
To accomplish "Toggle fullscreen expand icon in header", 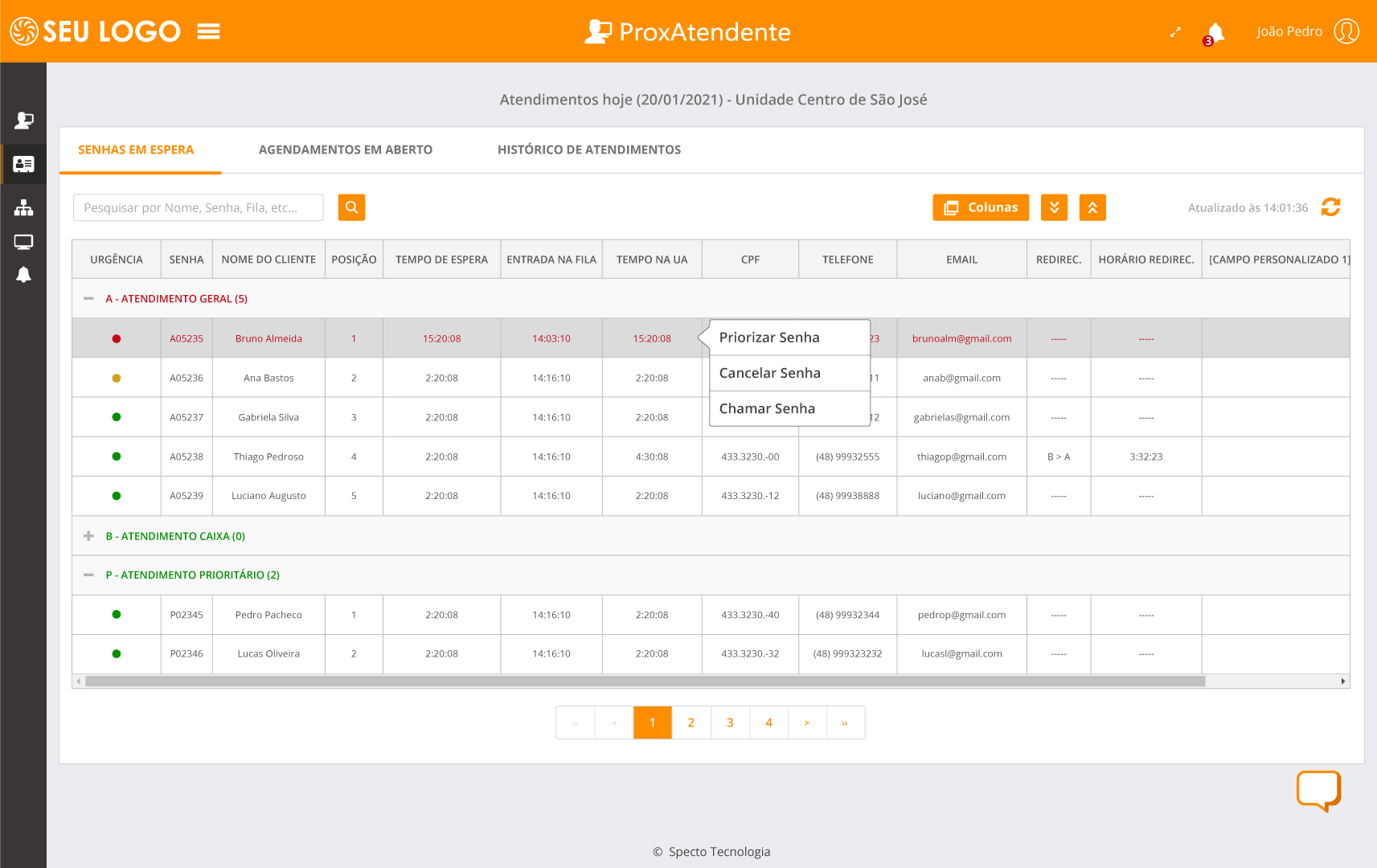I will (x=1175, y=32).
